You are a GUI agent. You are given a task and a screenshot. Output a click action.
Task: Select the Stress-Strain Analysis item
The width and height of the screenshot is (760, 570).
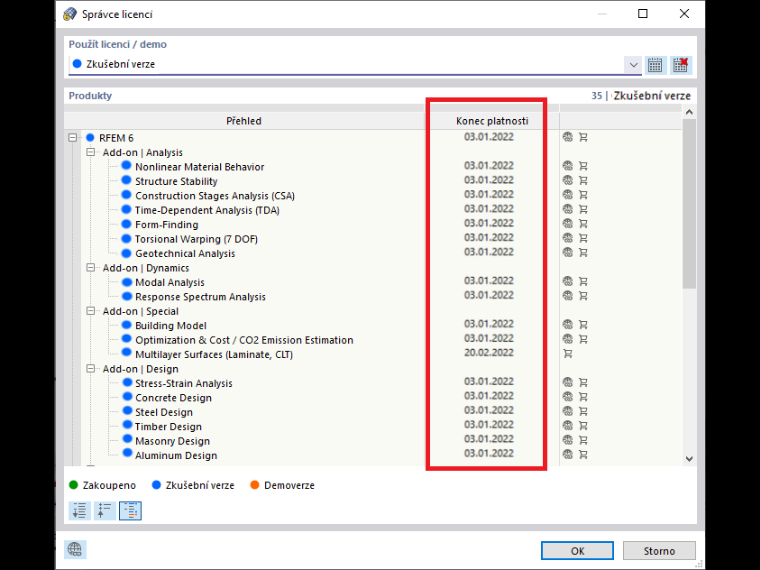184,383
